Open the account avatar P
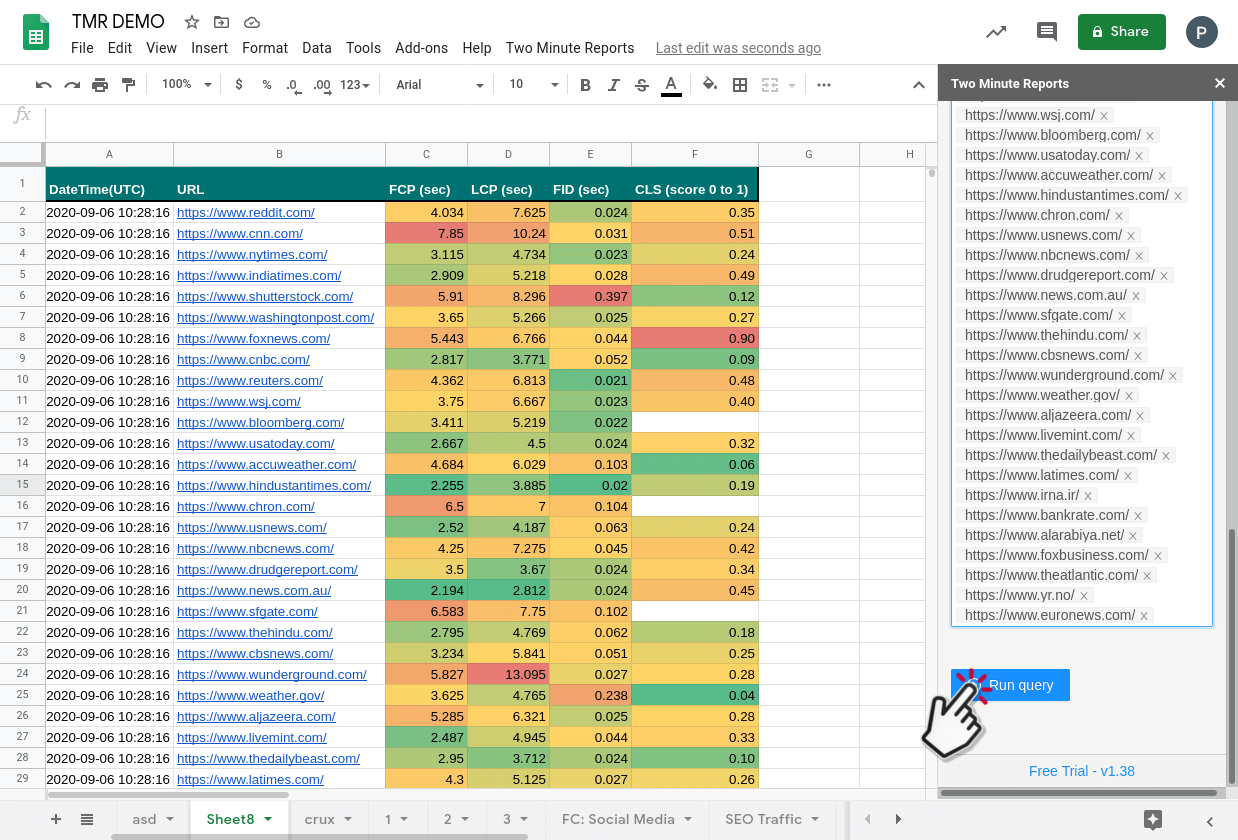This screenshot has width=1238, height=840. 1202,31
